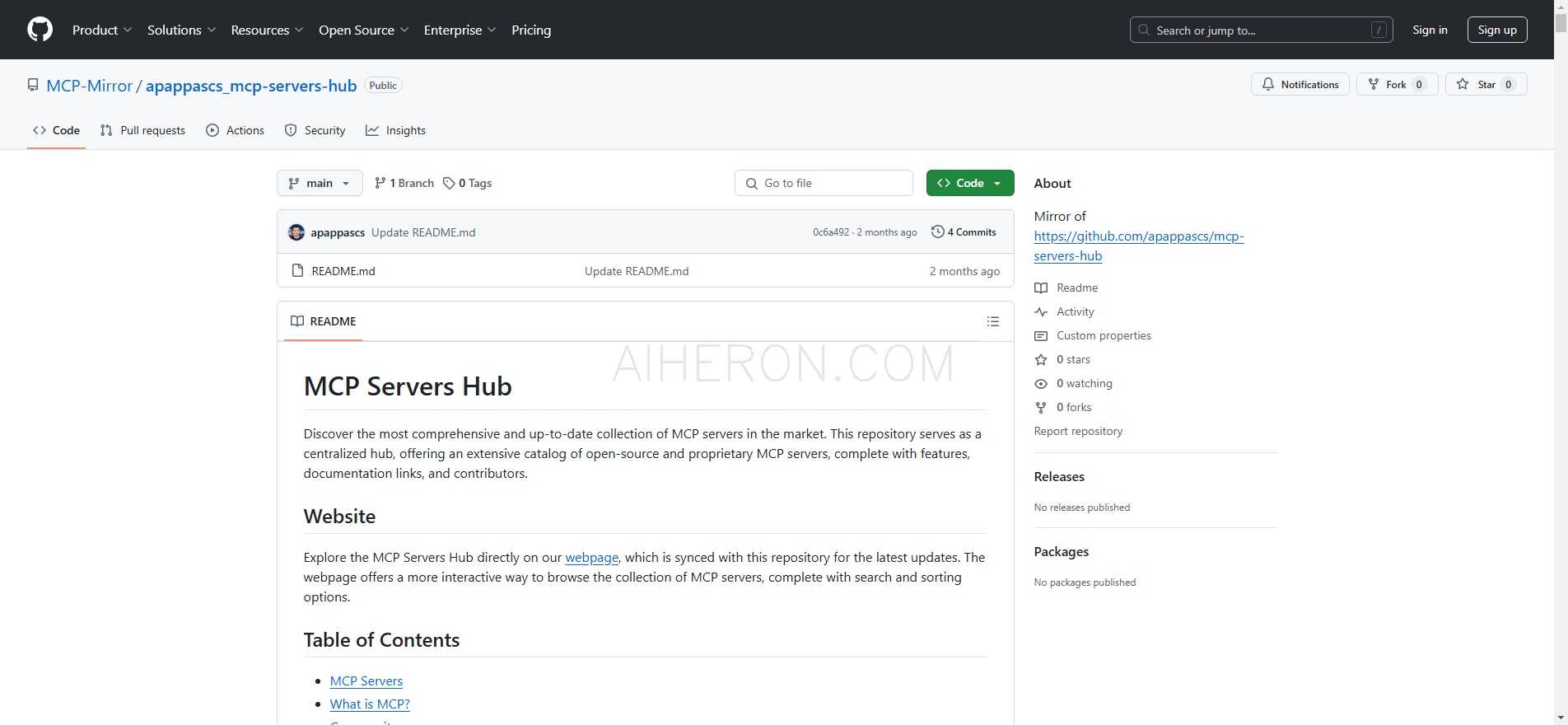Open the MCP-Mirror owner page

coord(89,86)
